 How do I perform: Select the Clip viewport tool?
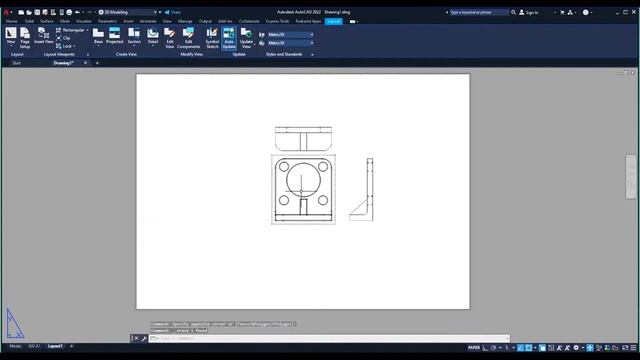(x=63, y=38)
